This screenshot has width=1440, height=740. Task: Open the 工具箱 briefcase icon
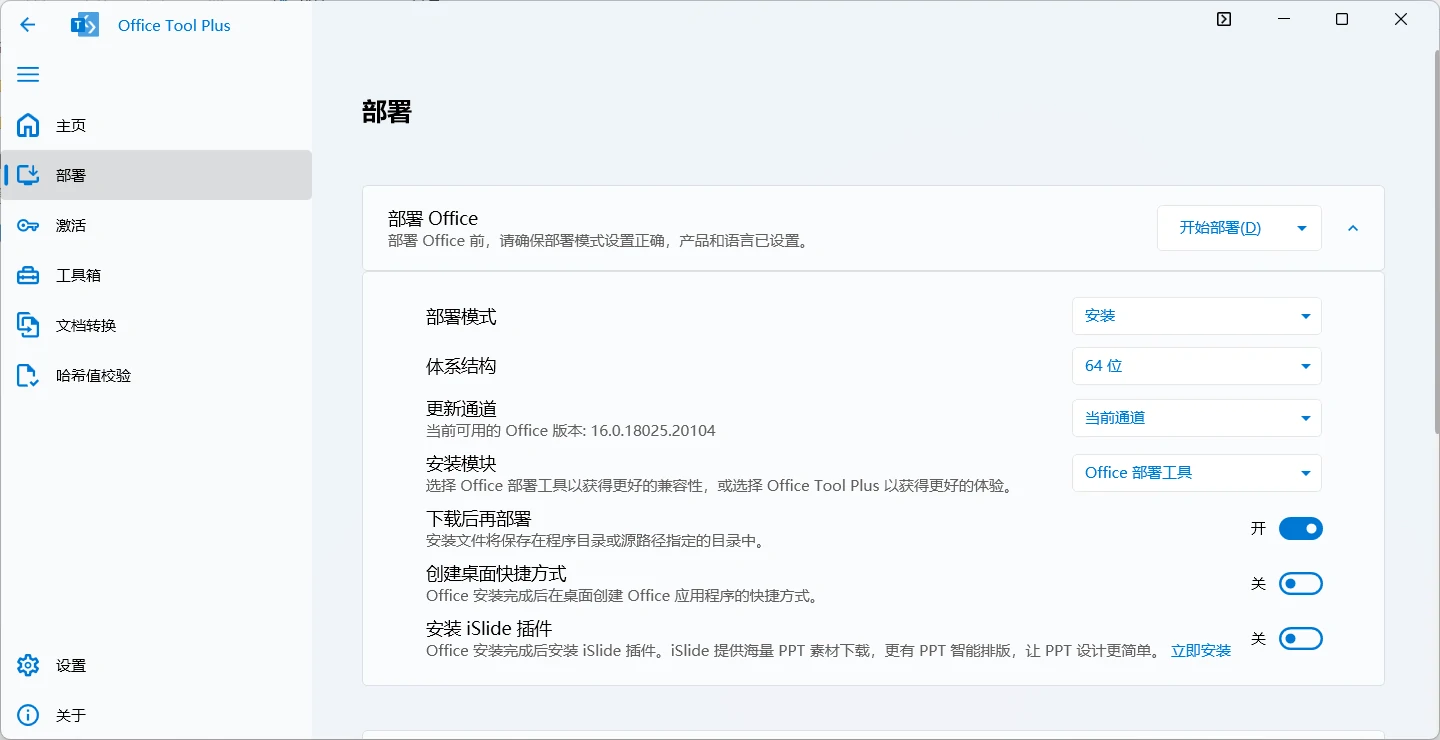pyautogui.click(x=28, y=275)
